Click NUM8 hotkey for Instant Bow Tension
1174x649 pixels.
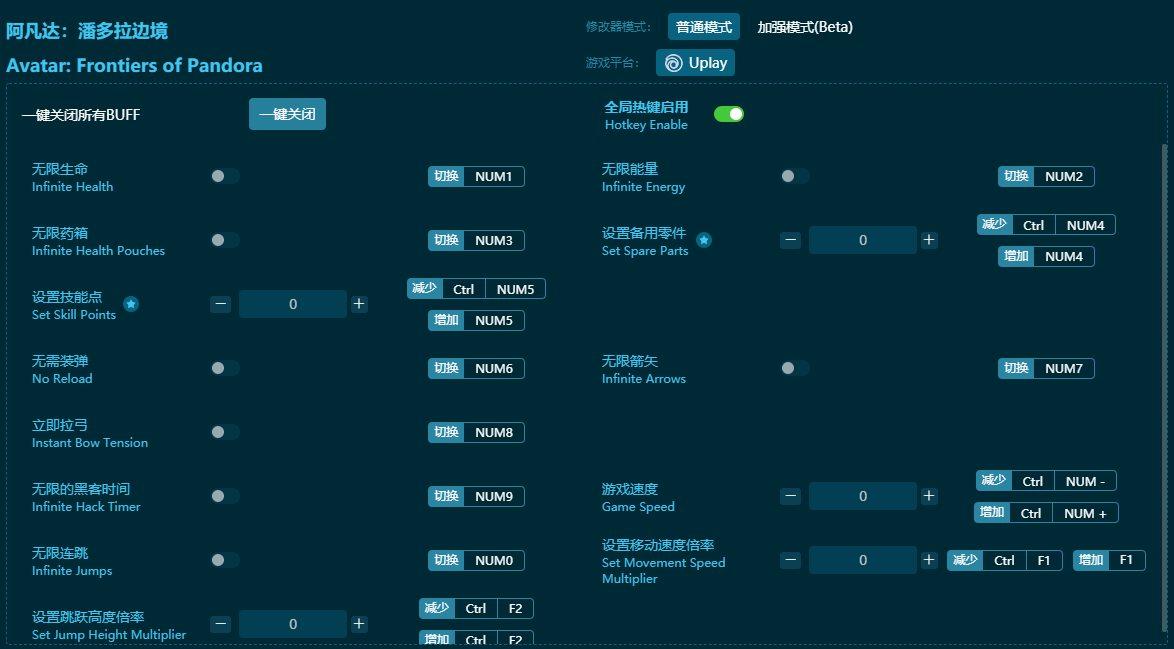tap(476, 433)
